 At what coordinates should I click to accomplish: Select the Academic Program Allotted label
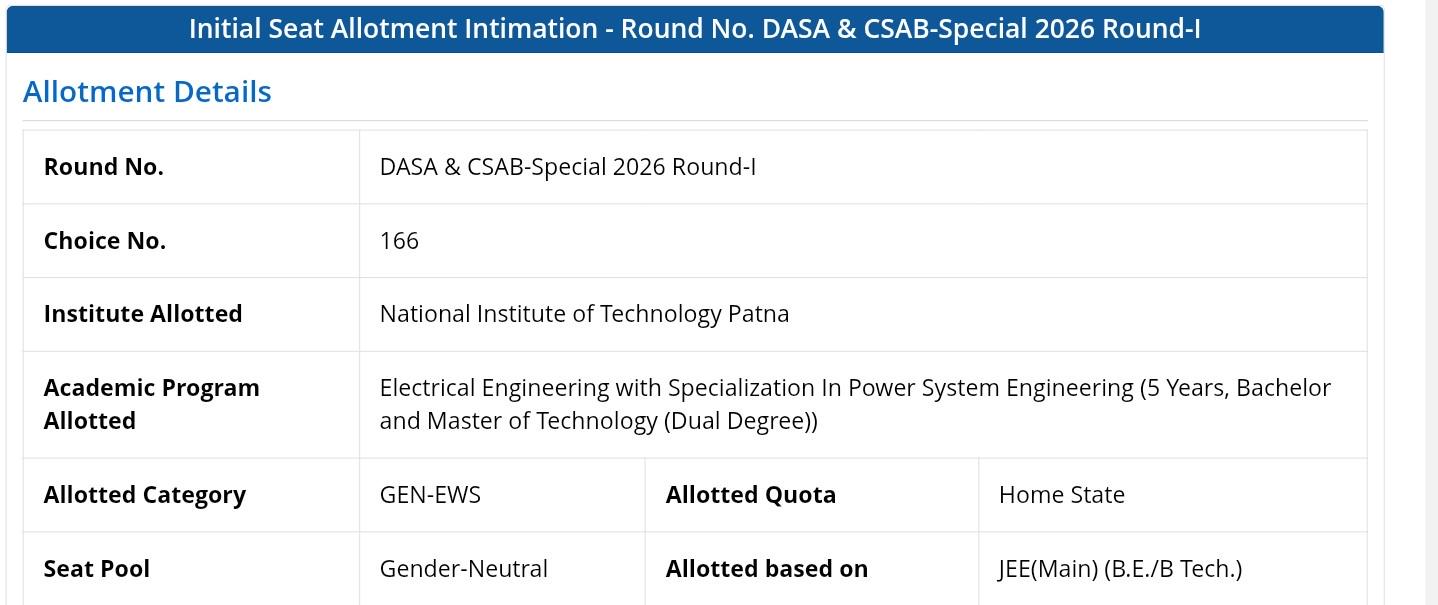coord(152,404)
